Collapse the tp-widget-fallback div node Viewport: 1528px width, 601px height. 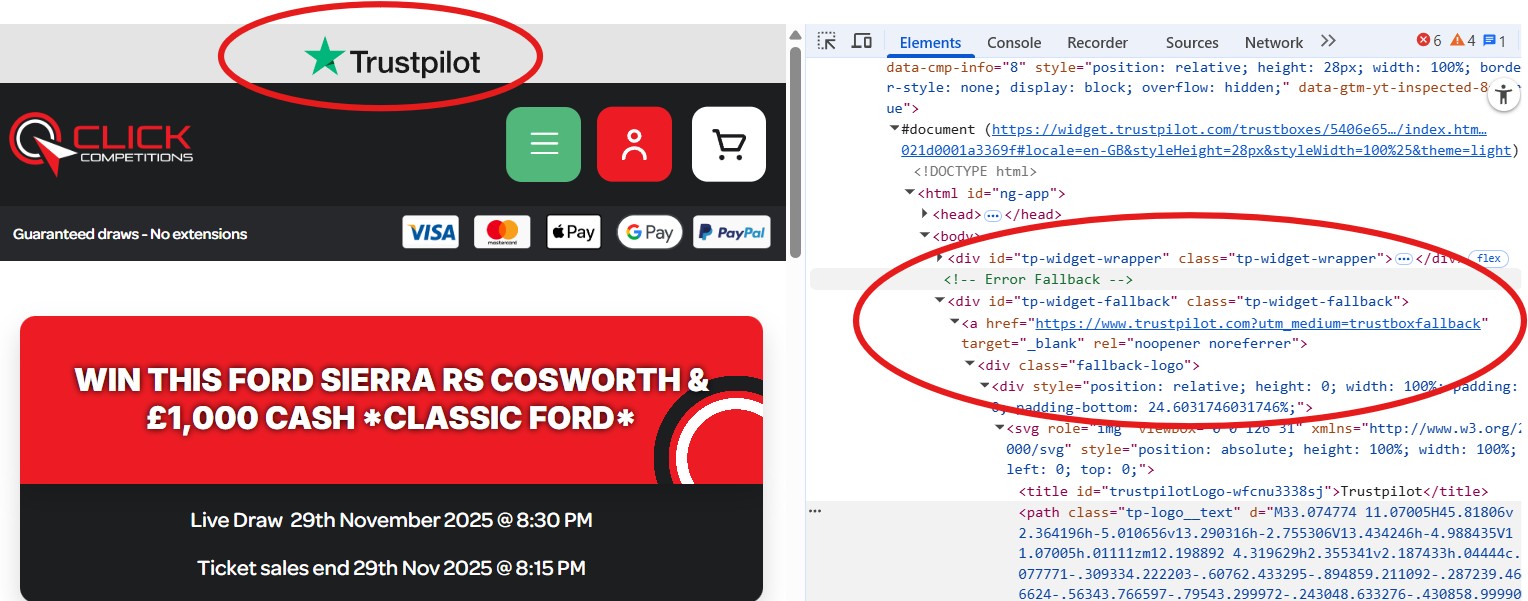click(940, 301)
